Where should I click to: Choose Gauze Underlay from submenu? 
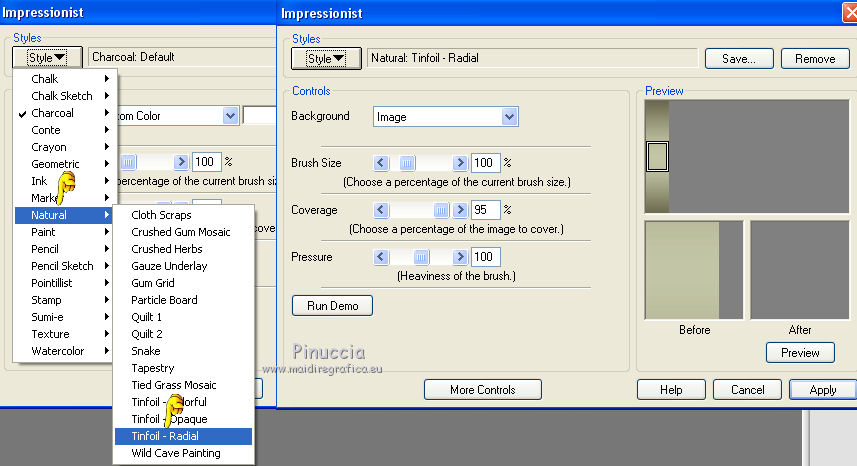point(183,266)
